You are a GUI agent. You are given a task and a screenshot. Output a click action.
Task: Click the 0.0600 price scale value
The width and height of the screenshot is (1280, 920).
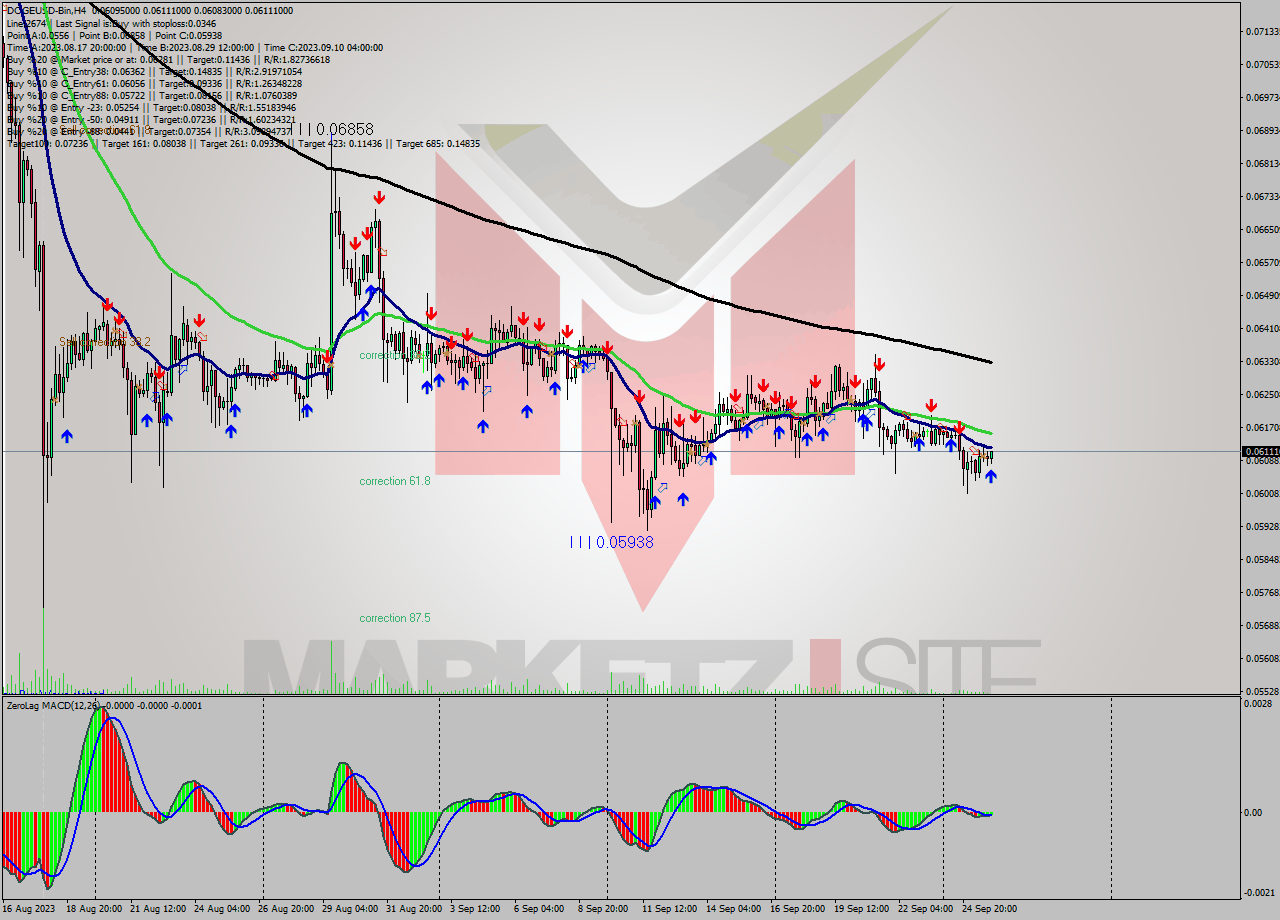(x=1260, y=493)
